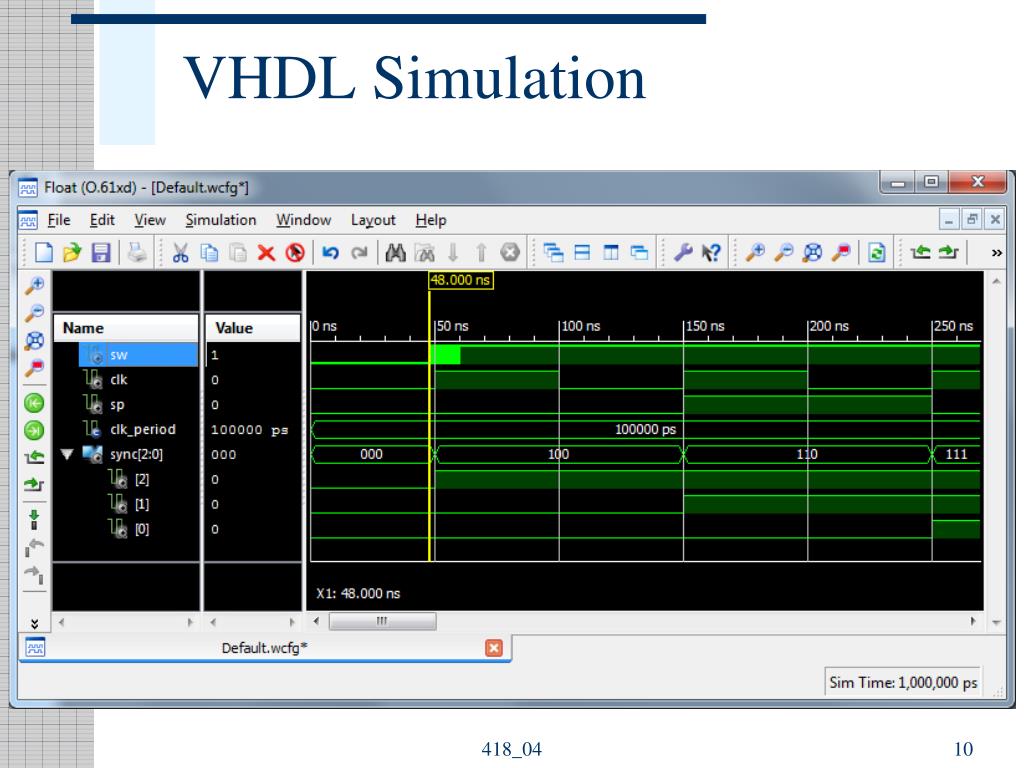This screenshot has height=768, width=1024.
Task: Click the wrench settings icon
Action: [682, 252]
